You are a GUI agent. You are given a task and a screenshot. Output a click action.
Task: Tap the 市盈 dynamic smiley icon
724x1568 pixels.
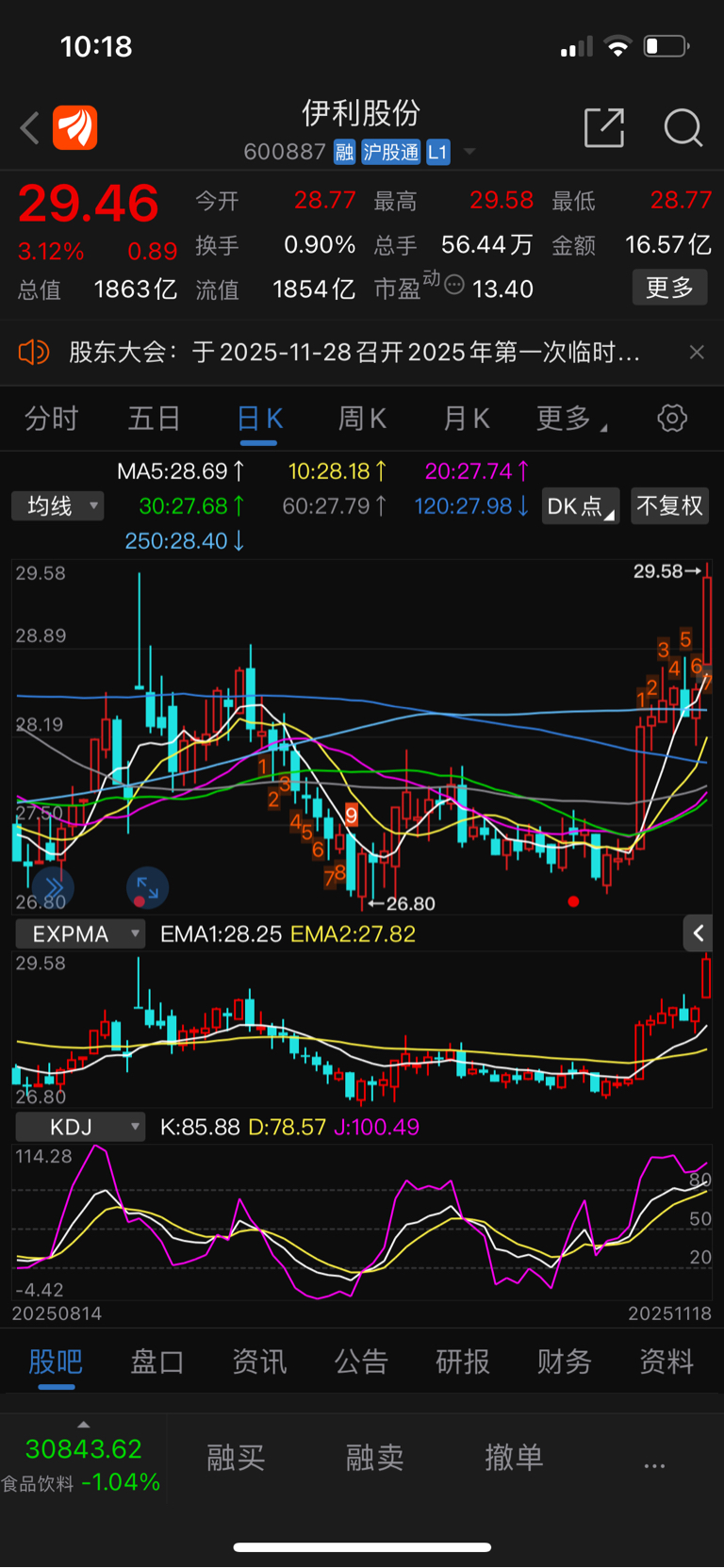pos(453,285)
